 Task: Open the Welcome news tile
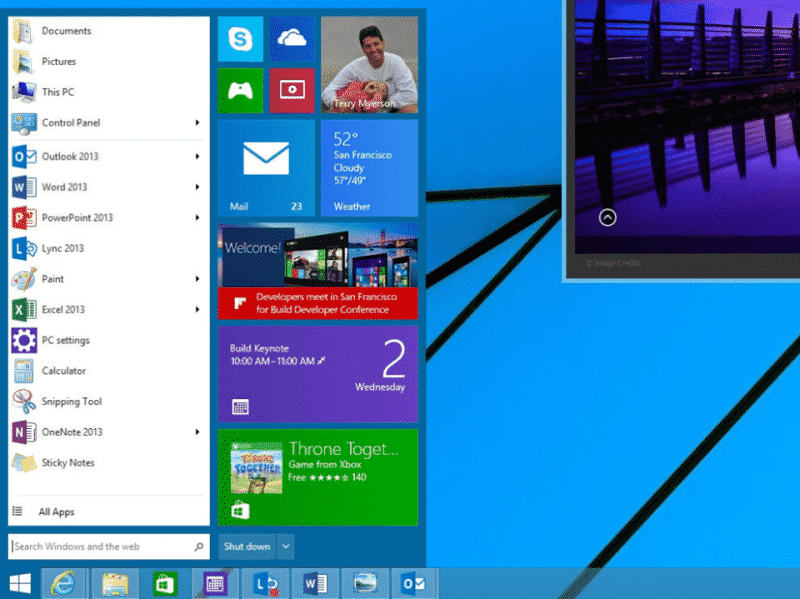pos(318,271)
